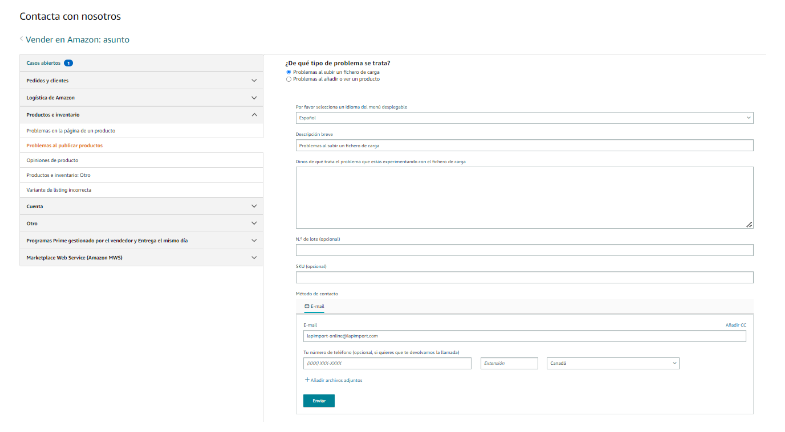Expand the 'Logística de Amazon' category
This screenshot has width=785, height=432.
141,98
